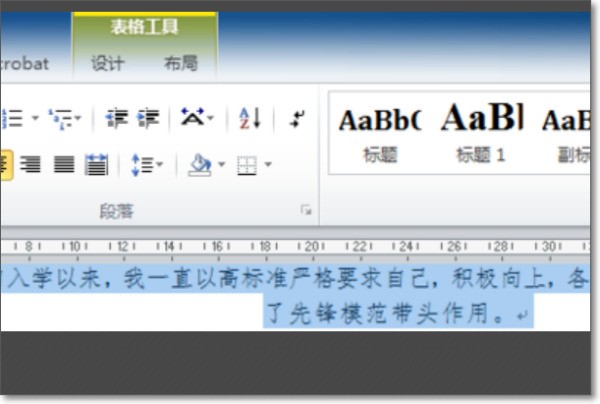
Task: Apply distributed alignment
Action: coord(96,165)
